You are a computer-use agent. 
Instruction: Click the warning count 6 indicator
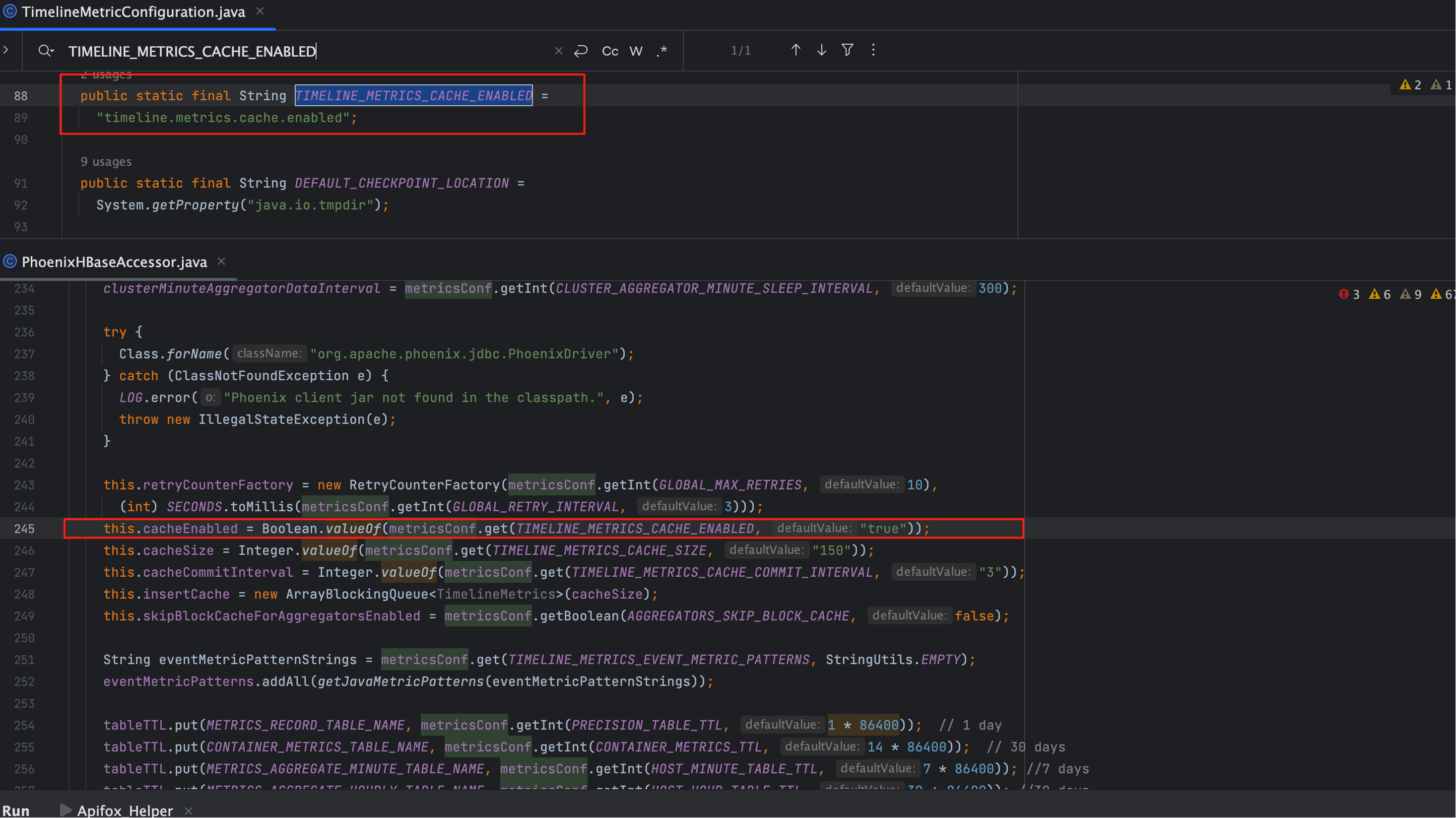click(1380, 294)
